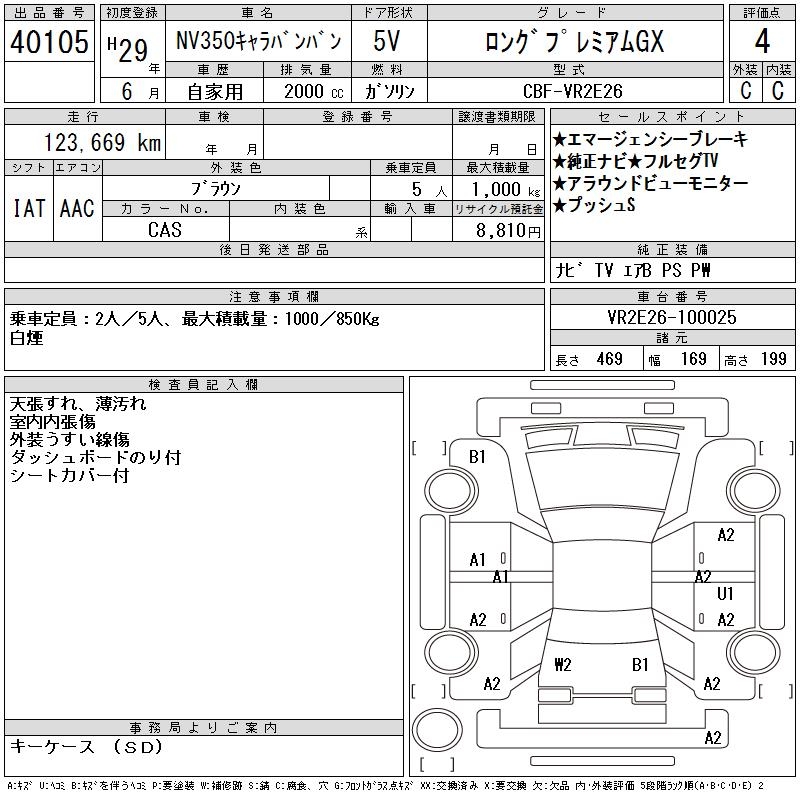The width and height of the screenshot is (800, 800).
Task: Click the model code CBF-VR2E26
Action: 573,91
